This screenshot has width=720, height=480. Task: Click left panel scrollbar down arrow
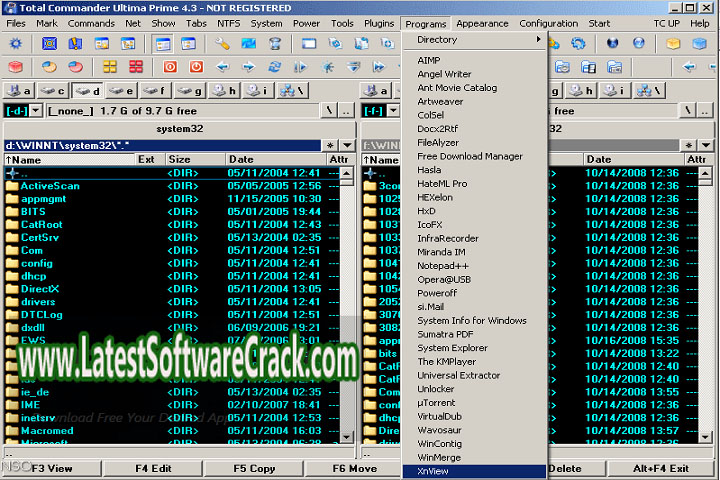click(347, 436)
